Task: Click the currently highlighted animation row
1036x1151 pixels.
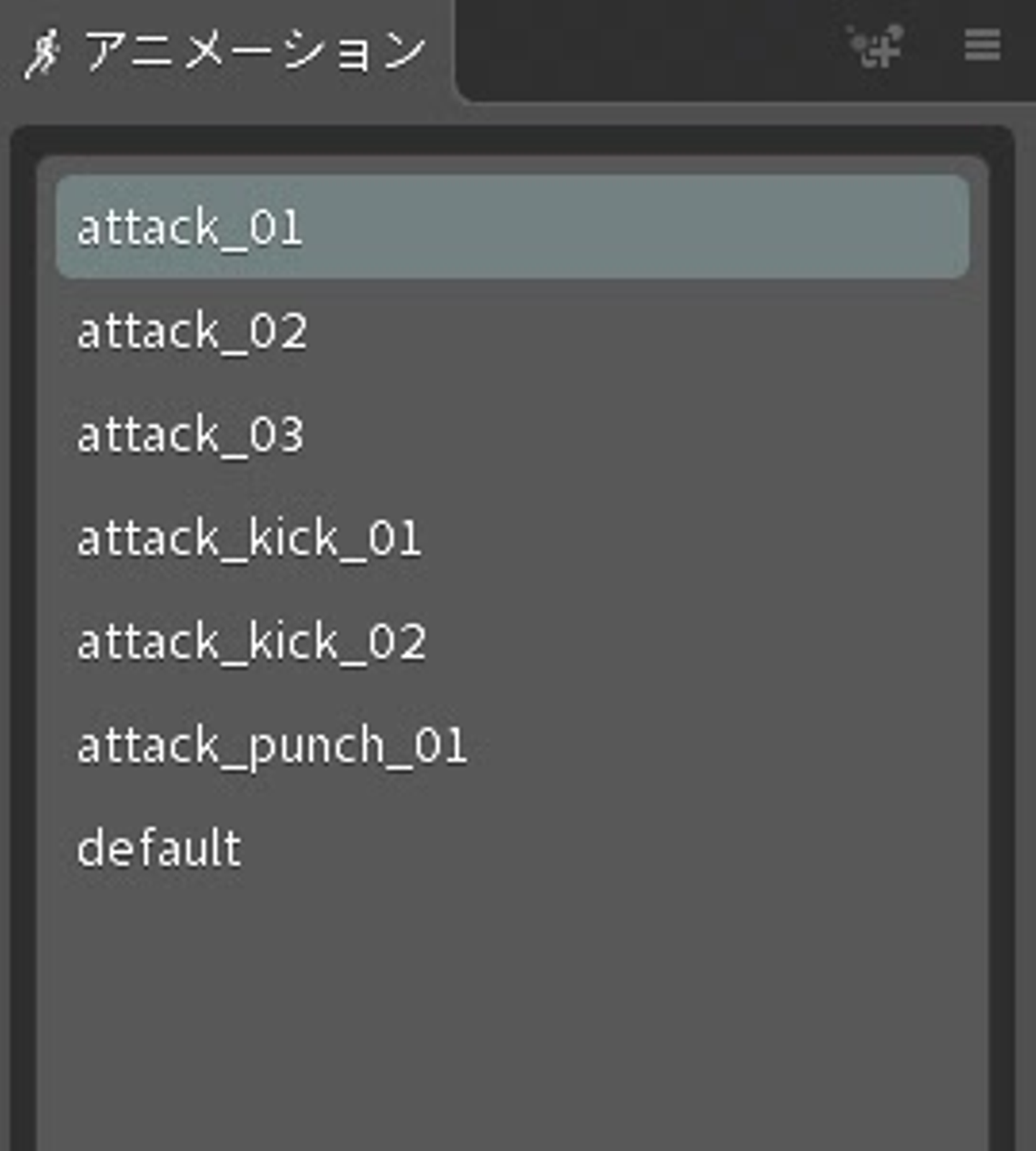Action: point(512,228)
